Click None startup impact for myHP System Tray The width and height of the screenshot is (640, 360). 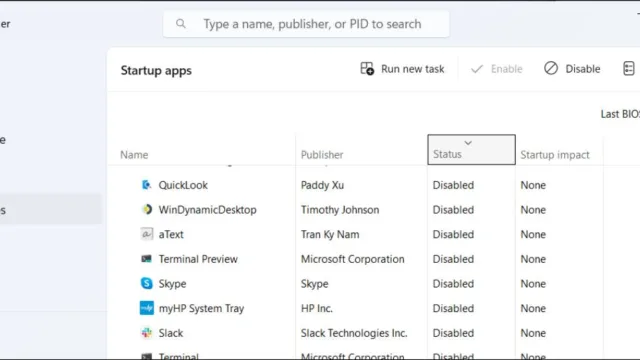point(533,309)
